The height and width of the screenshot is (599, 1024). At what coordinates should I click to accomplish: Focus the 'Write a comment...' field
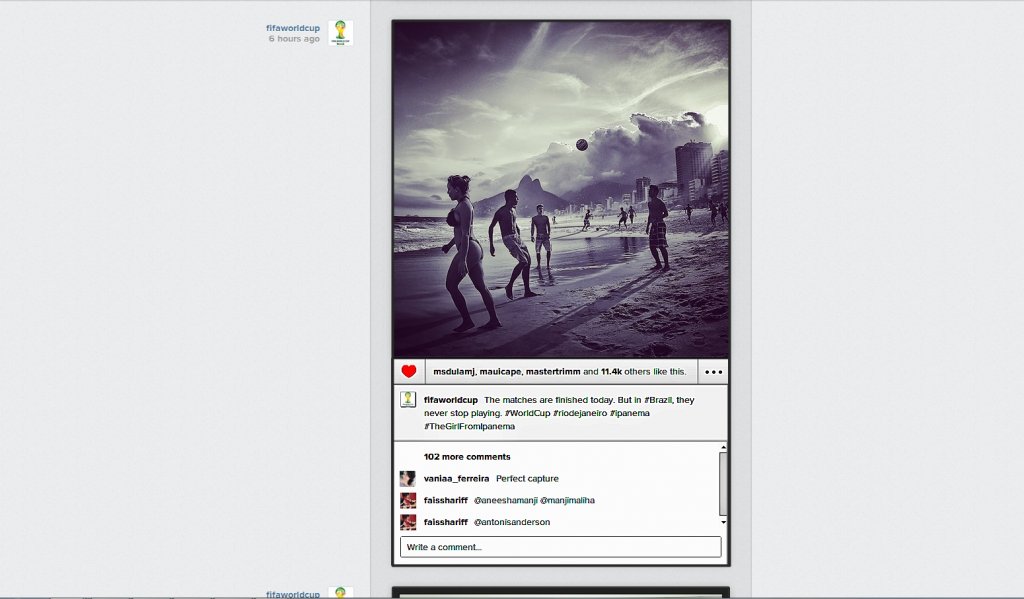[x=561, y=547]
